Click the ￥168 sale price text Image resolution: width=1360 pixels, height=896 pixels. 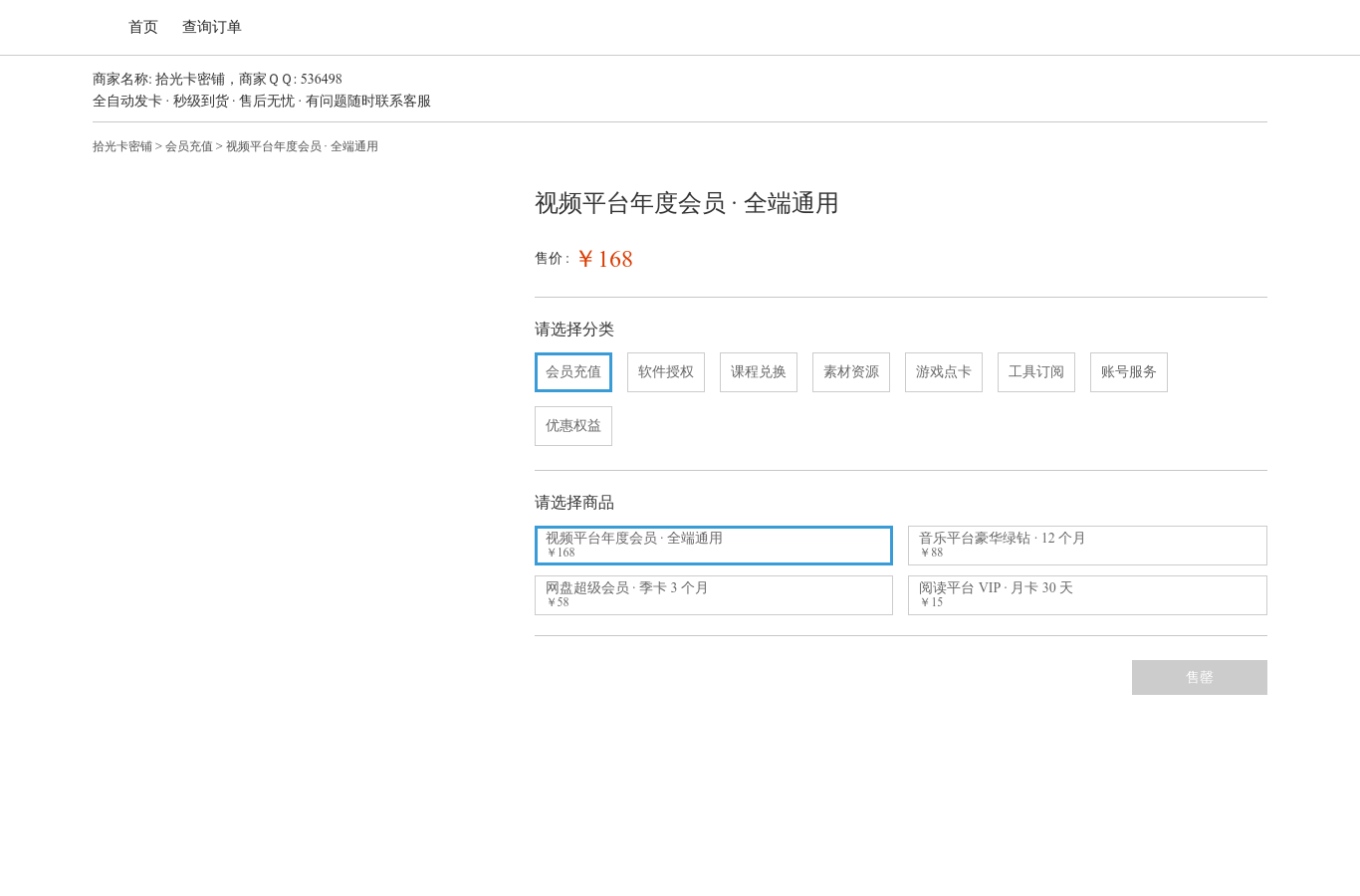pos(604,259)
